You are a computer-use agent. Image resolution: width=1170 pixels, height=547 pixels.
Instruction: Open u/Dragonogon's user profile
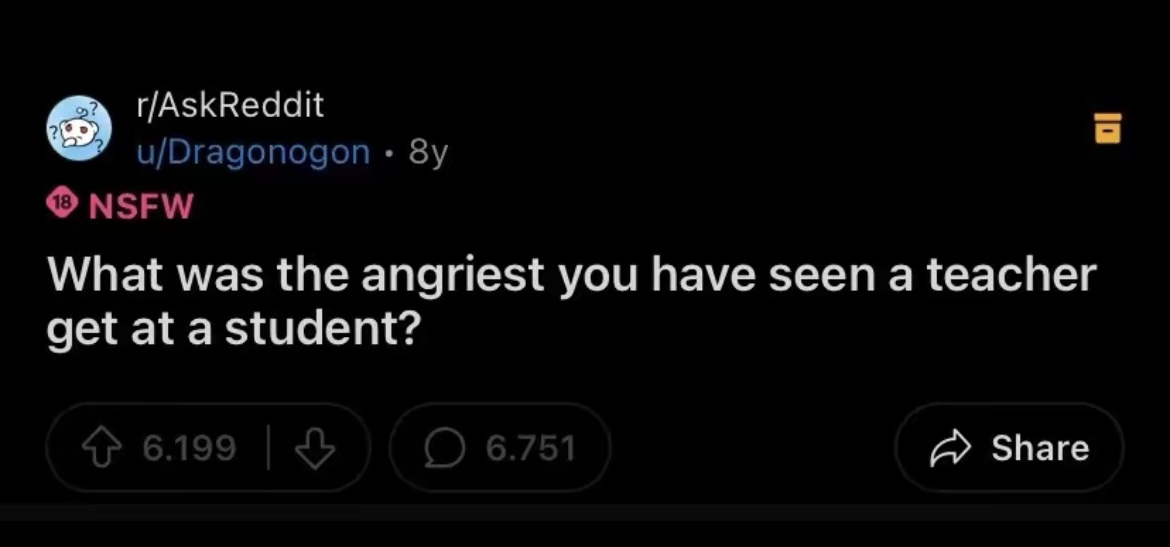pos(254,151)
